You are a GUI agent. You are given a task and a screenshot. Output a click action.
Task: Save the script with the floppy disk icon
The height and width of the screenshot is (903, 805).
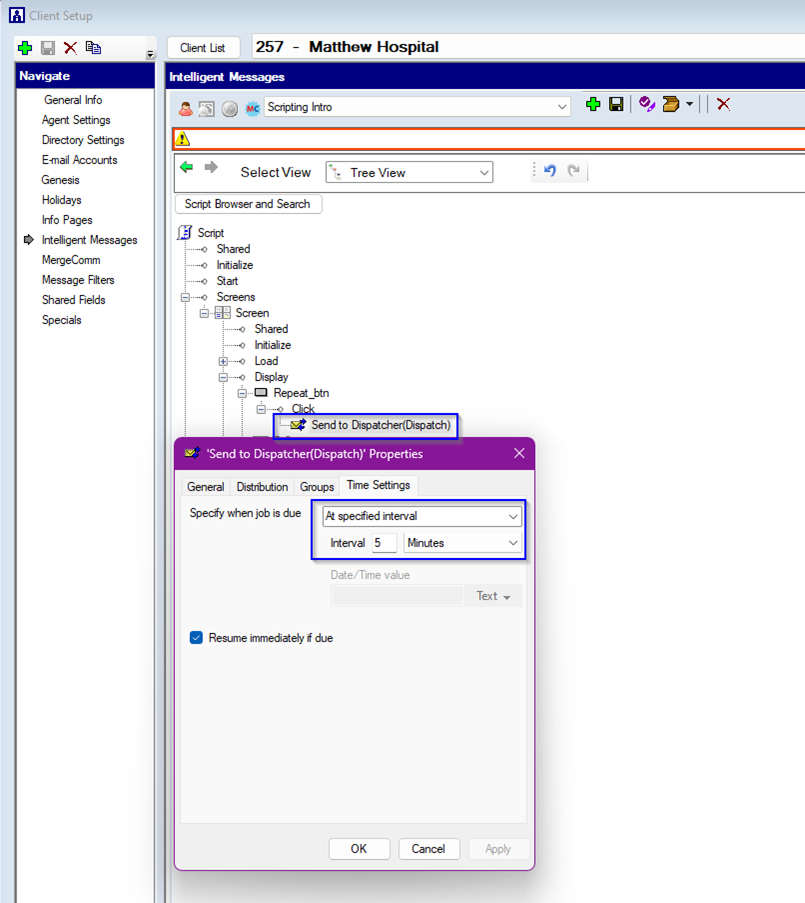[616, 105]
